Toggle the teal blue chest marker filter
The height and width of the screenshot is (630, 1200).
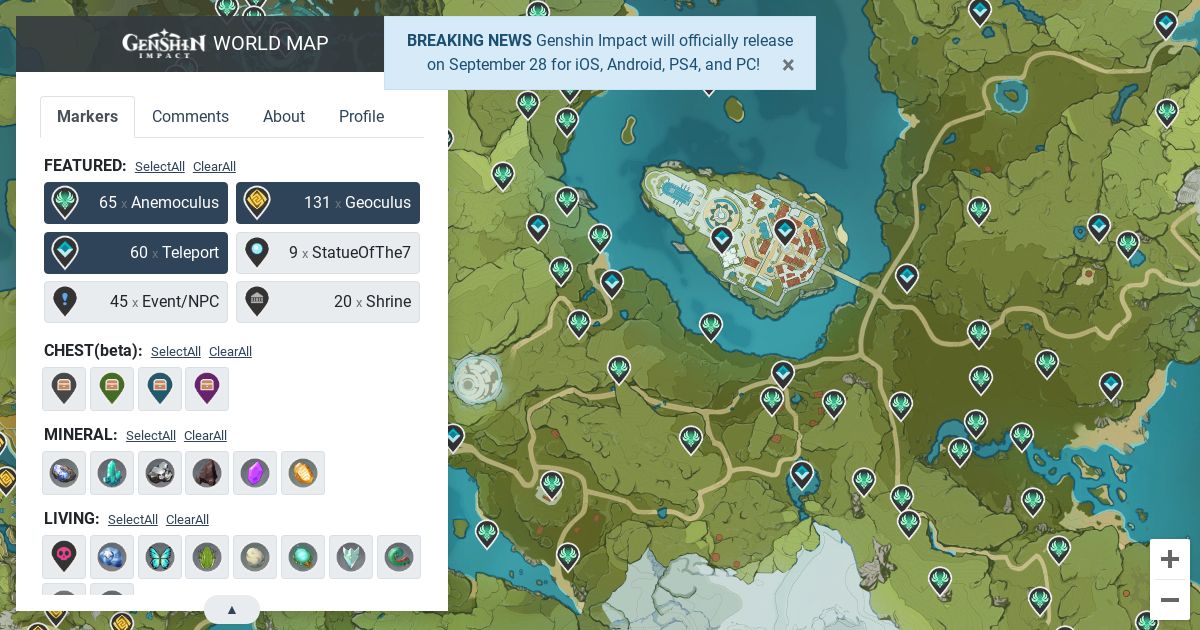coord(160,389)
